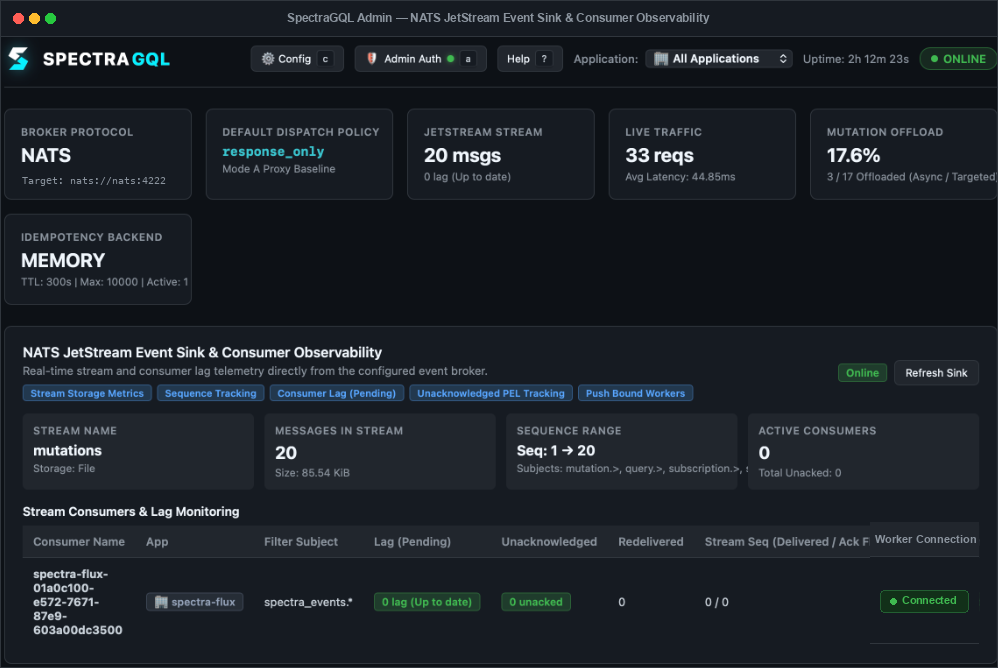This screenshot has width=998, height=668.
Task: Click the Stream Name mutations tile
Action: click(138, 451)
